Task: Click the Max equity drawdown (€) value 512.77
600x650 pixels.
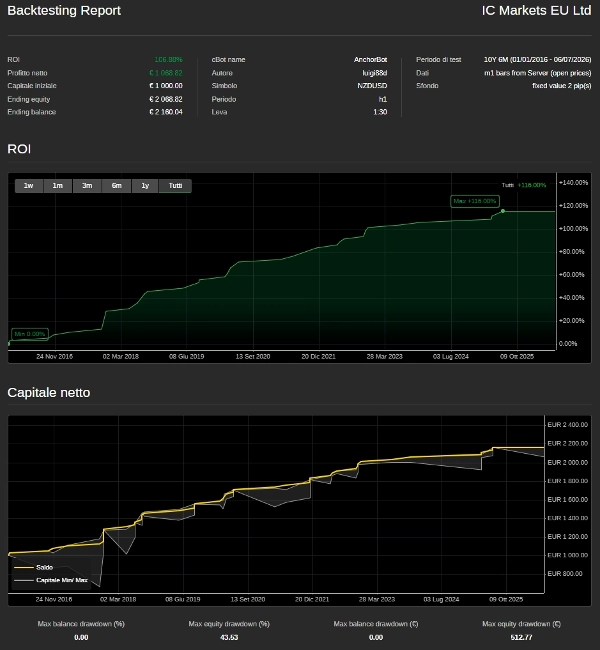Action: 522,638
